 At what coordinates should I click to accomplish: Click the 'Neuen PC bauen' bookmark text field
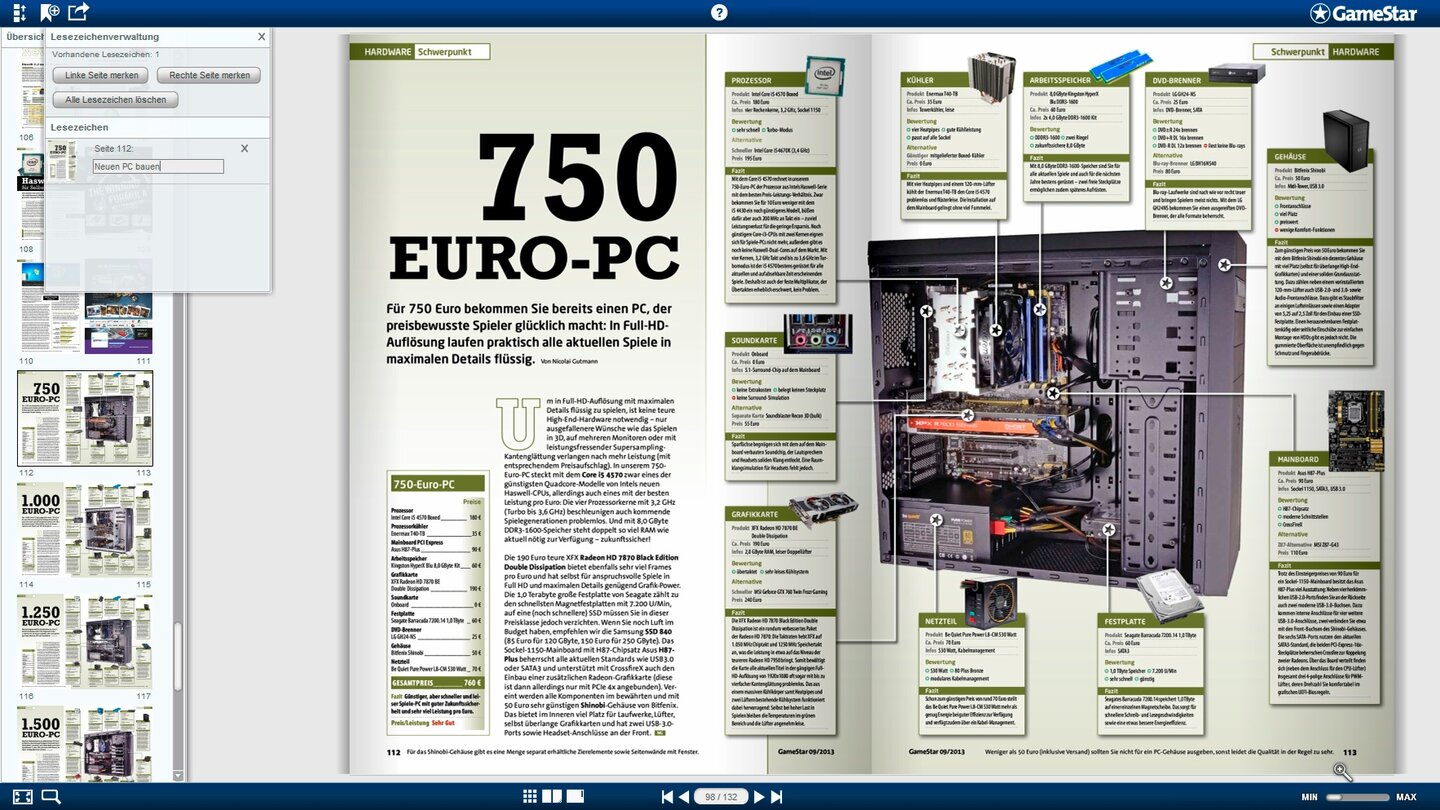tap(158, 167)
